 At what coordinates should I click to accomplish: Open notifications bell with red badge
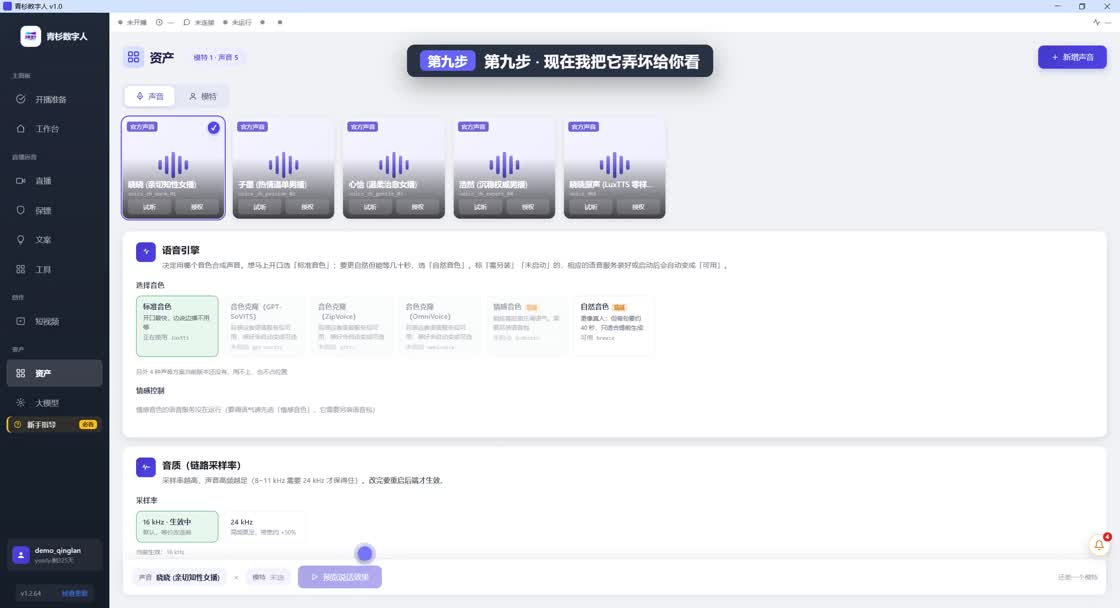pyautogui.click(x=1099, y=544)
